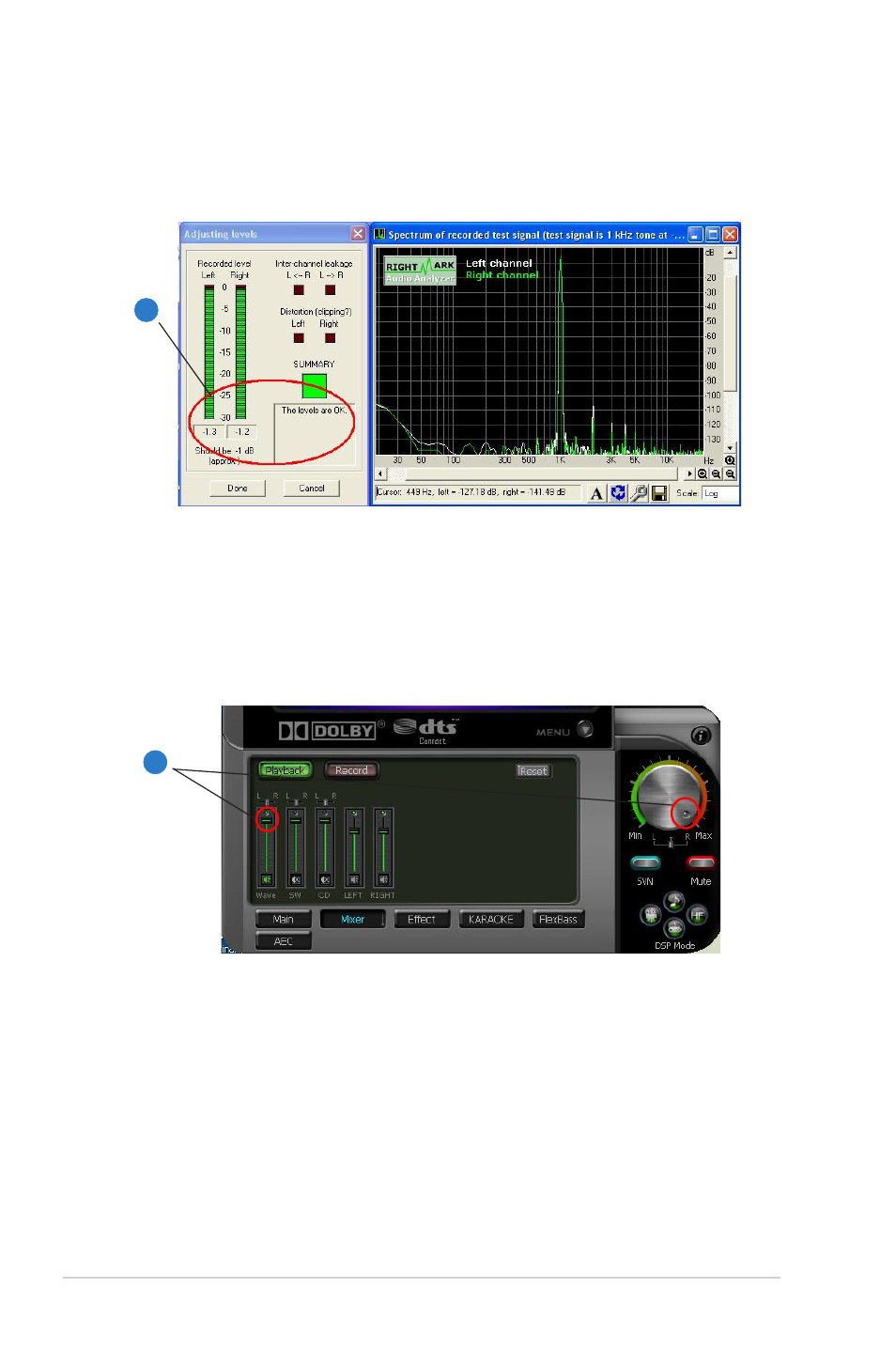This screenshot has height=1350, width=896.
Task: Open the FlexBass tab
Action: click(x=559, y=920)
